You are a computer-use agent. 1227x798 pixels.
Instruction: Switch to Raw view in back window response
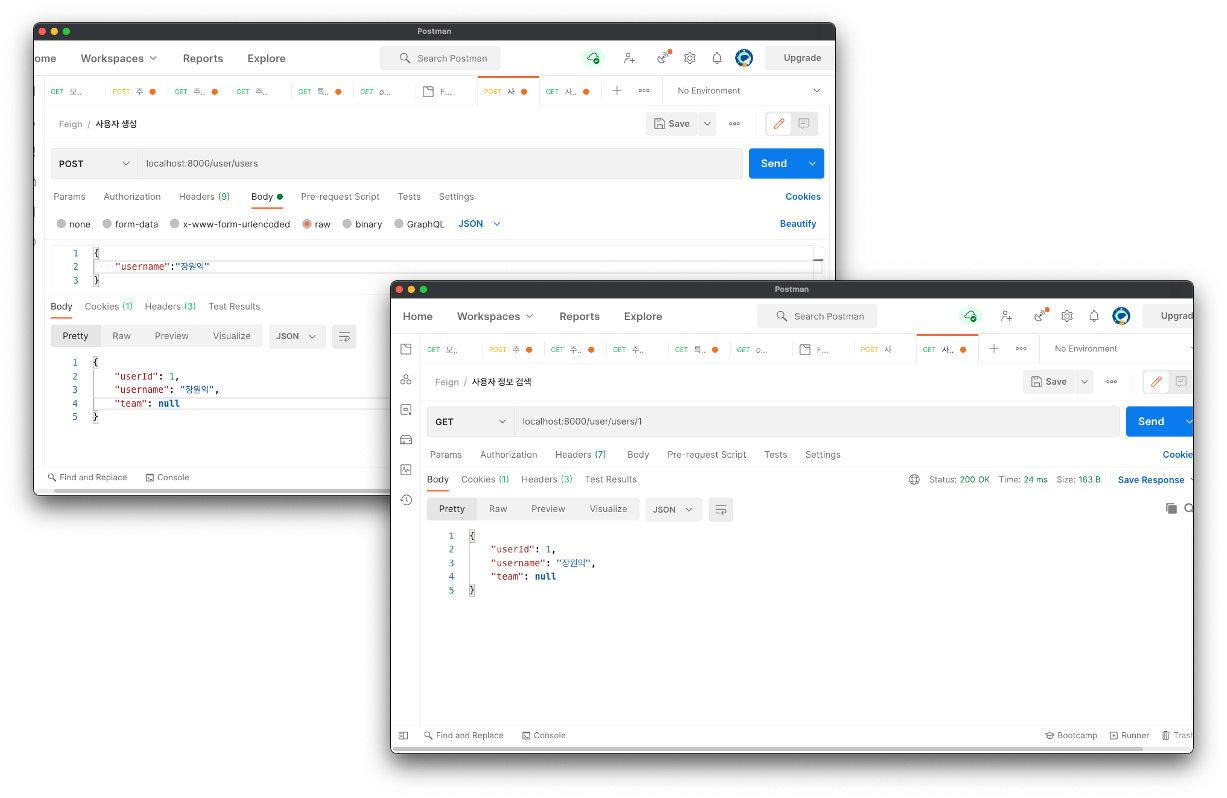[x=121, y=336]
